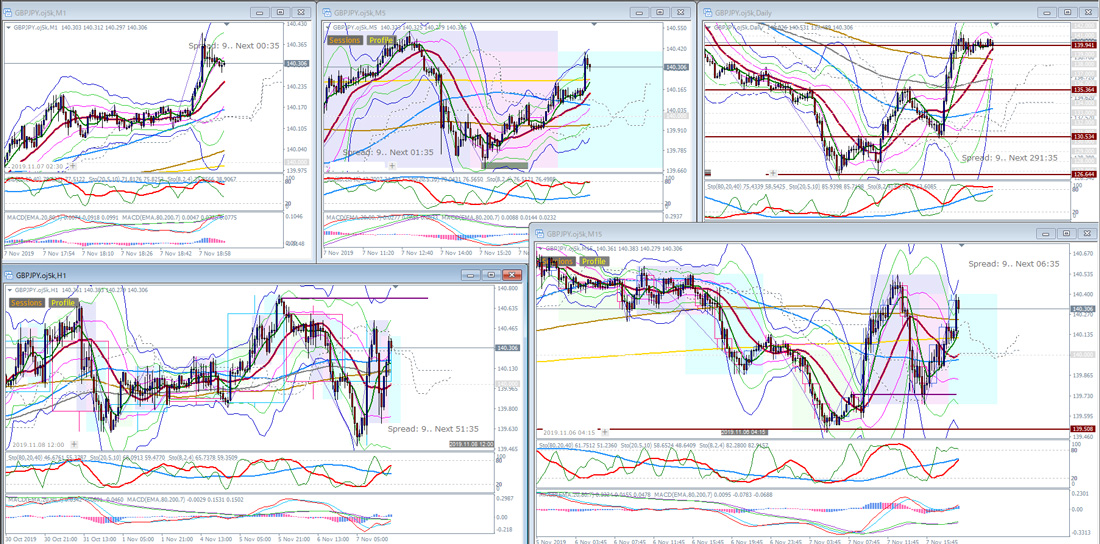Toggle the Profile button in the H1 chart
The width and height of the screenshot is (1100, 544).
(62, 303)
